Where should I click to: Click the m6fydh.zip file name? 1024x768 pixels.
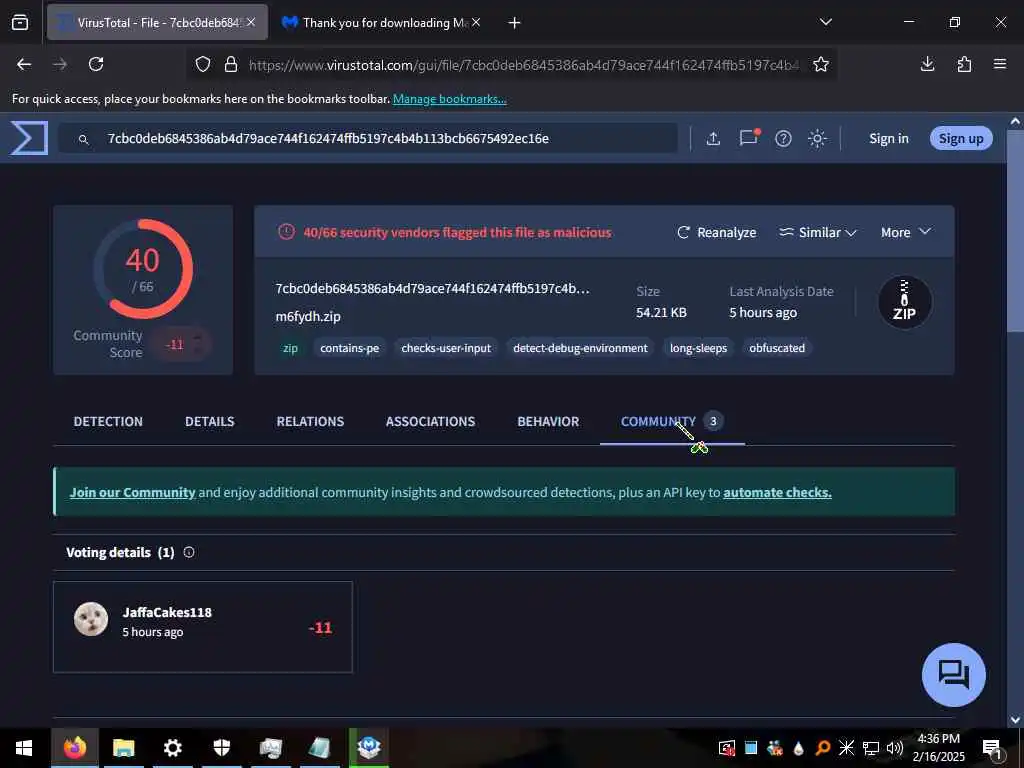308,317
